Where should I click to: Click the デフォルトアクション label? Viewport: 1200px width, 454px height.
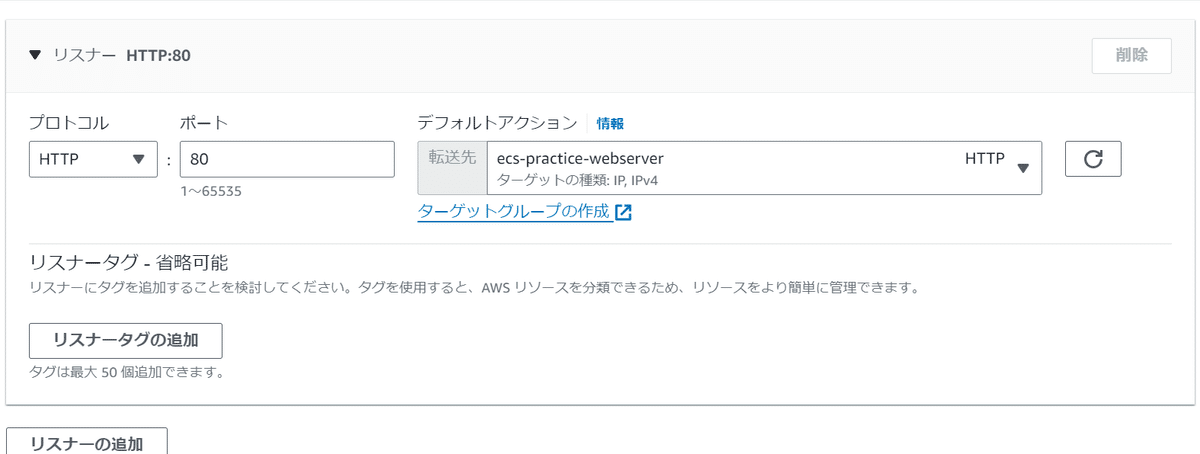point(497,123)
